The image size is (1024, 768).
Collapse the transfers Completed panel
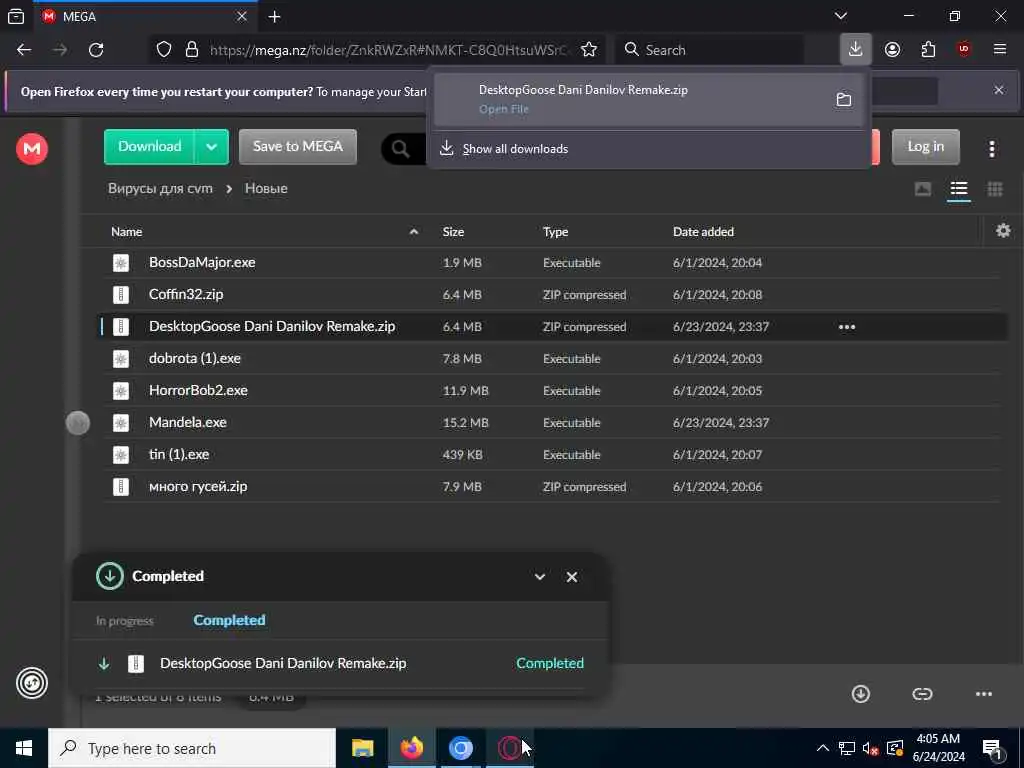click(539, 577)
